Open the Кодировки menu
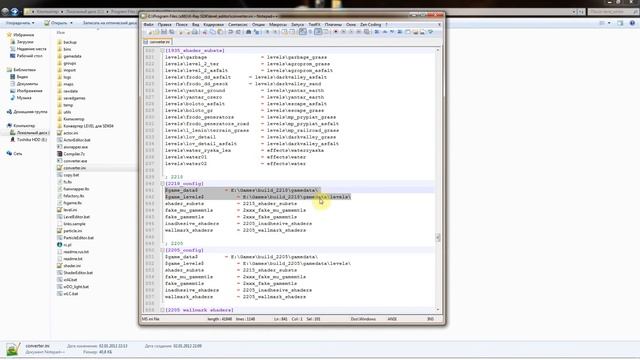Viewport: 640px width, 360px height. coord(213,25)
